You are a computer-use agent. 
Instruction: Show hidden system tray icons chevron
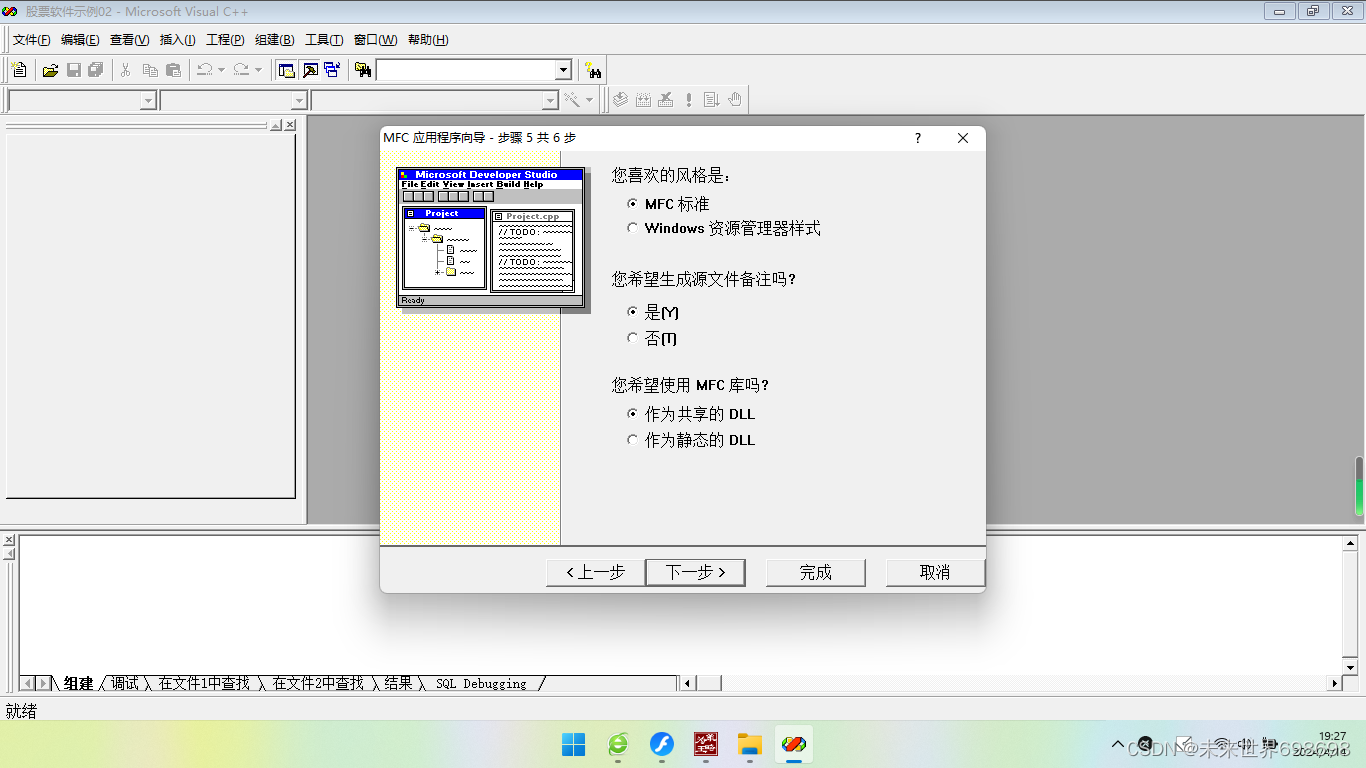1118,745
